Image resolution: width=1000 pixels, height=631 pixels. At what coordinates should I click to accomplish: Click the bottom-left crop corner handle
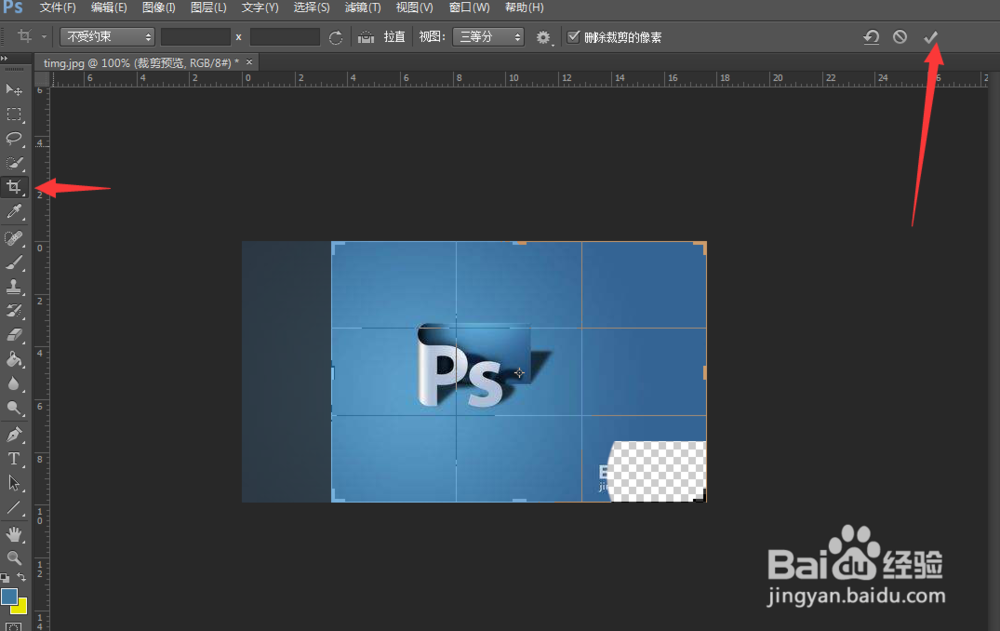tap(336, 496)
